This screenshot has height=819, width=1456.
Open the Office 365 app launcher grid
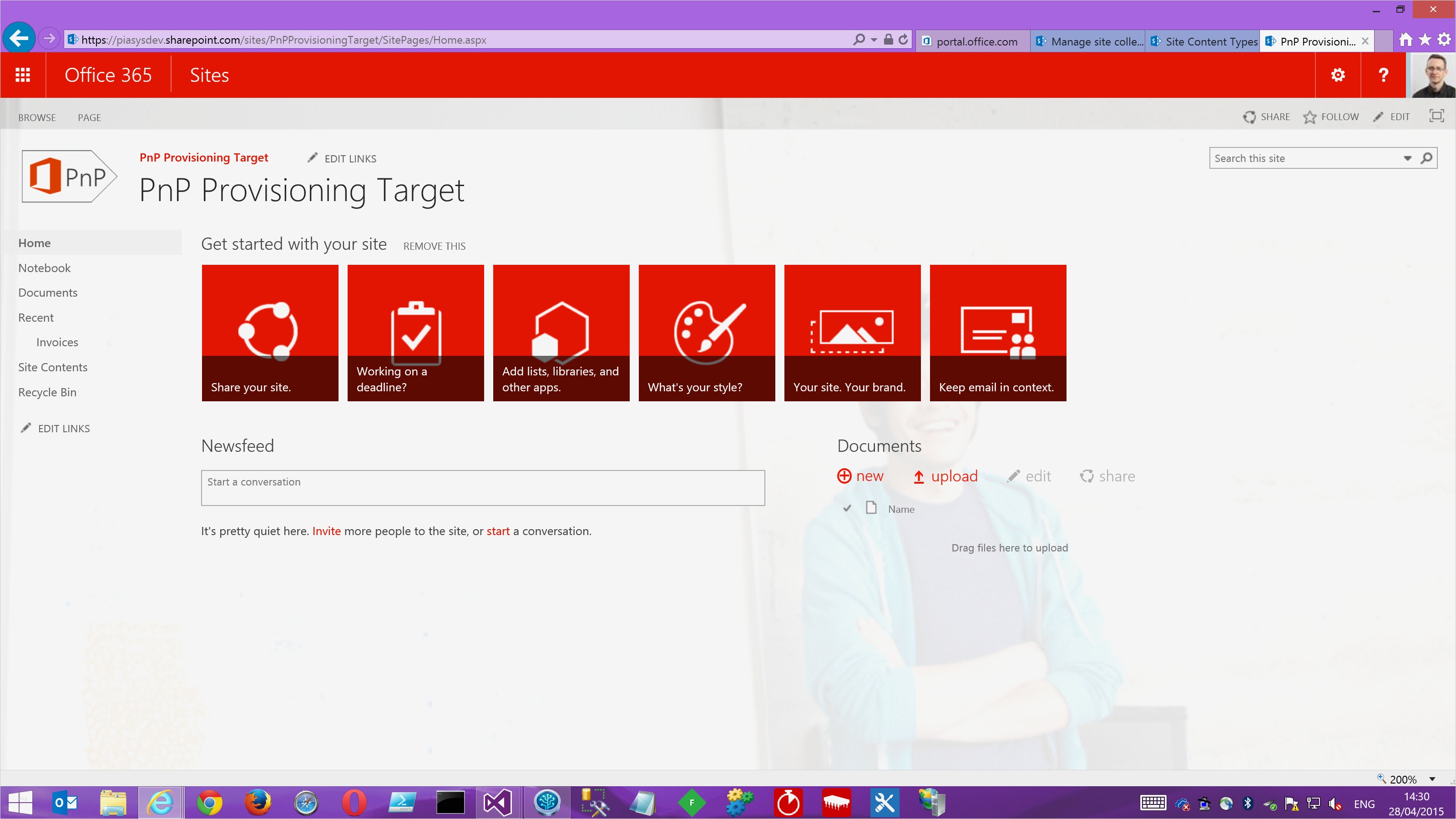[23, 75]
